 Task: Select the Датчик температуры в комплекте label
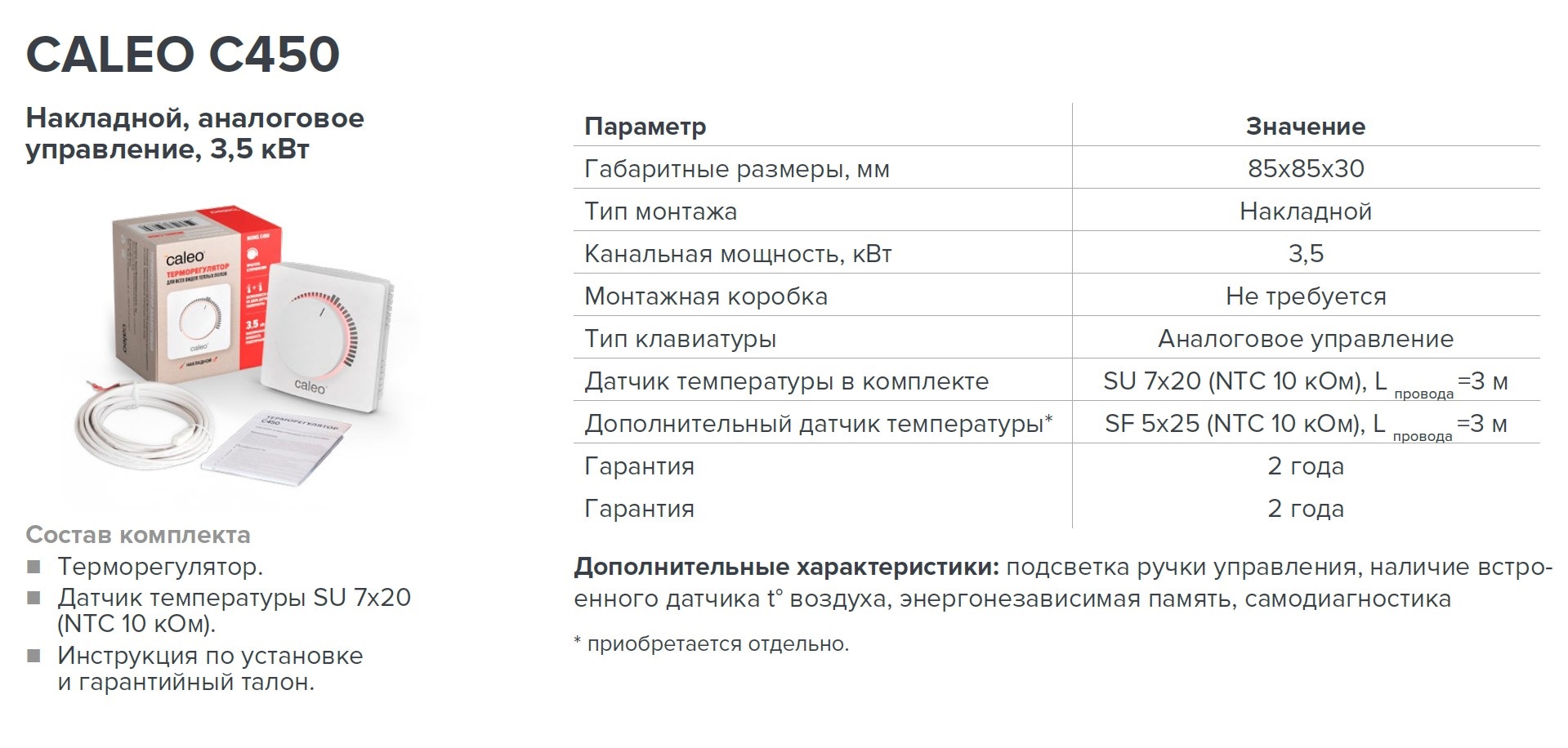click(786, 381)
